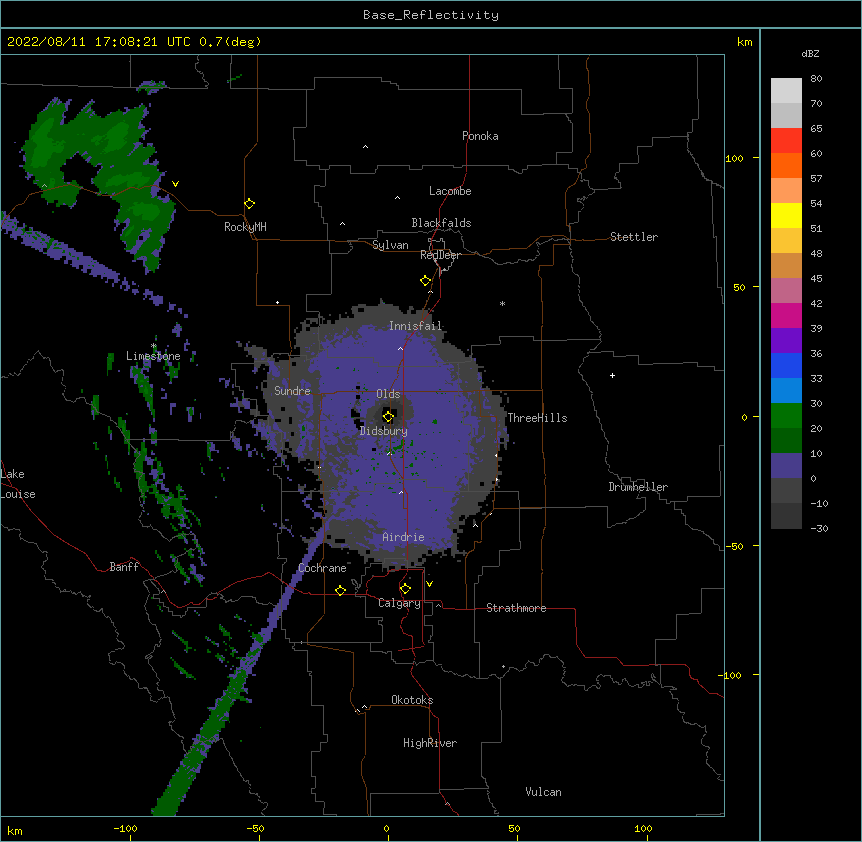Viewport: 862px width, 842px height.
Task: Click the white asterisk above Limestone label
Action: coord(154,346)
